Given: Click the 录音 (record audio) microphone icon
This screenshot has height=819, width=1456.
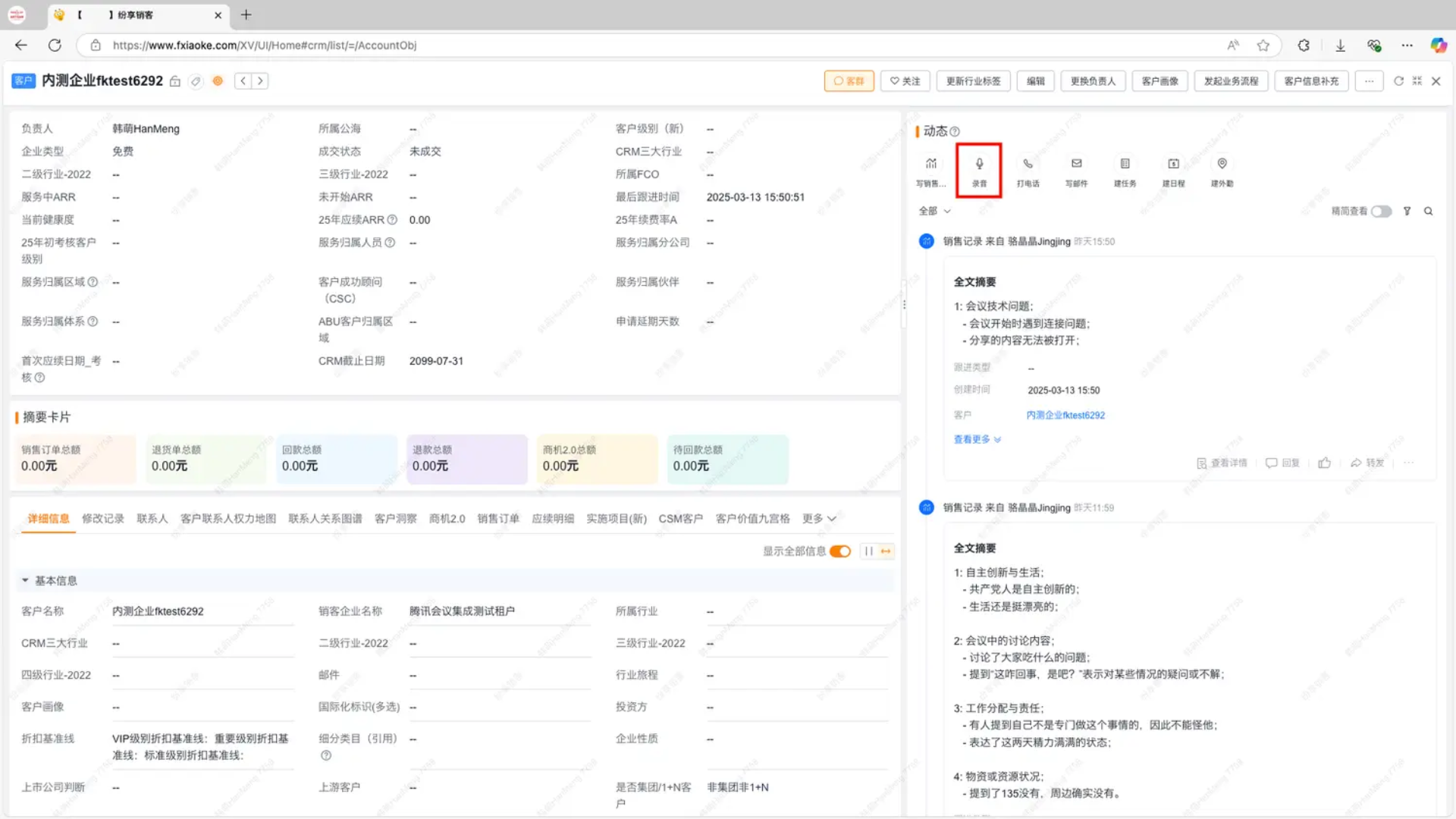Looking at the screenshot, I should pos(979,164).
